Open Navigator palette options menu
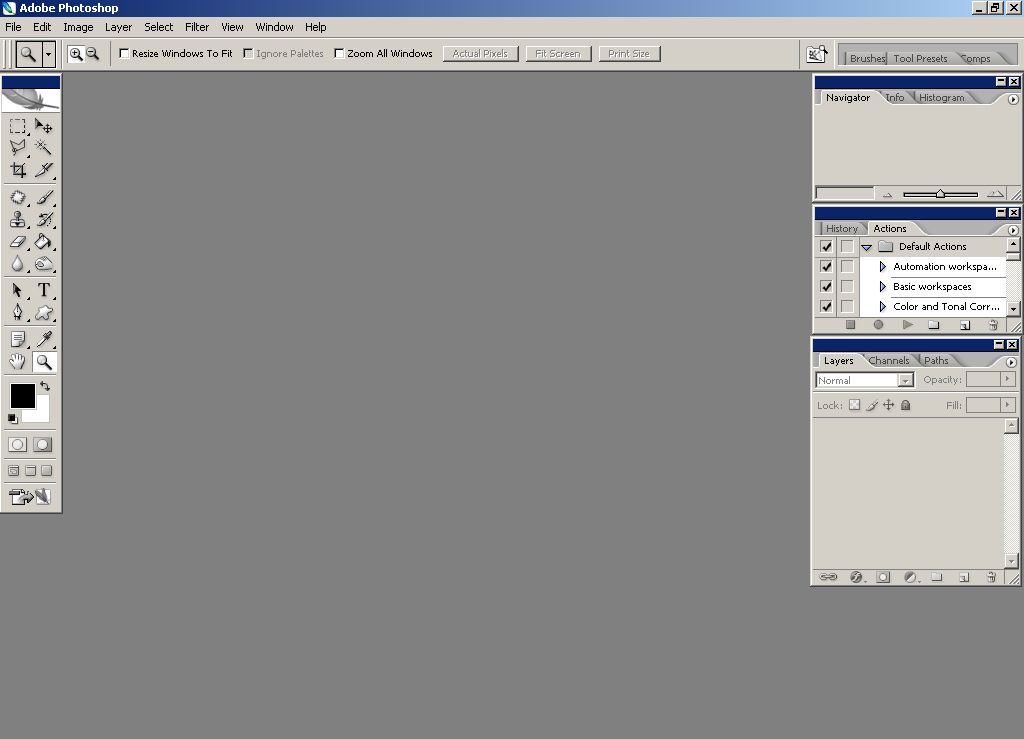Viewport: 1024px width, 740px height. [1013, 99]
